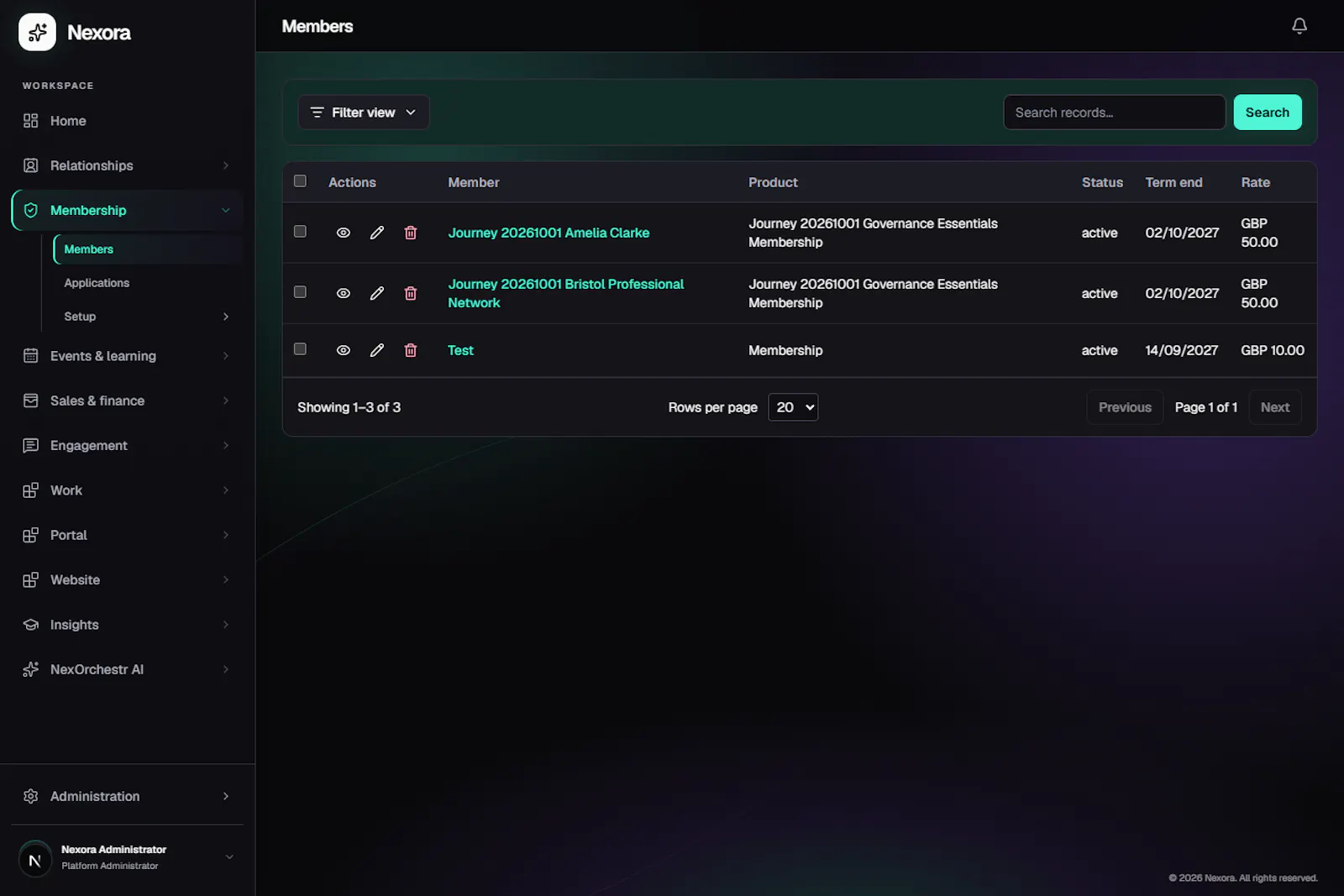Screen dimensions: 1344x896
Task: Open the Nexora Administrator profile menu
Action: (x=127, y=857)
